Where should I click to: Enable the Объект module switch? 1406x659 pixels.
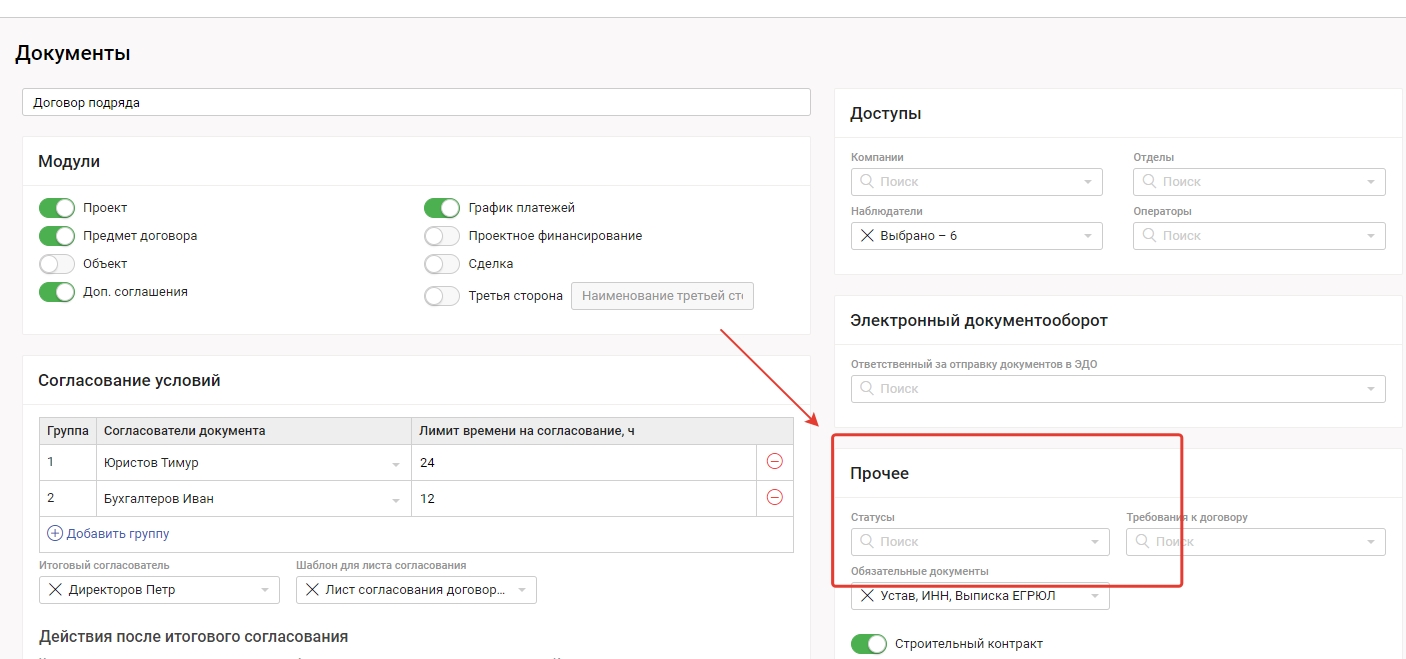pos(57,264)
